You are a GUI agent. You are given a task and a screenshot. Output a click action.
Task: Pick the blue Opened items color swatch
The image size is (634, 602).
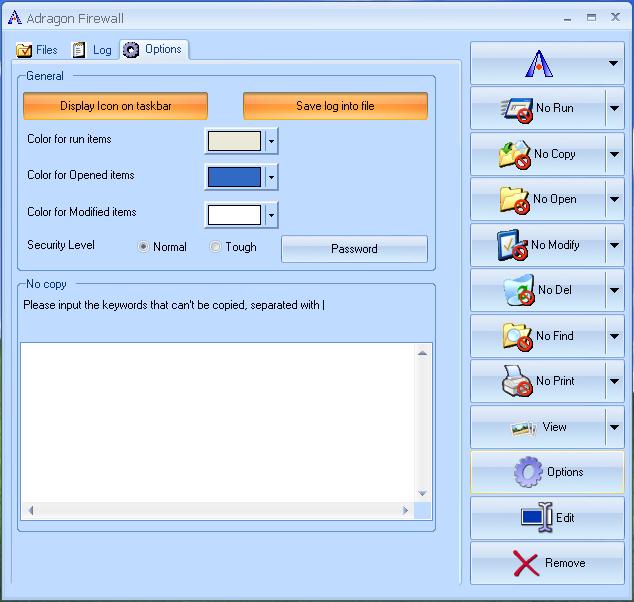pyautogui.click(x=234, y=177)
